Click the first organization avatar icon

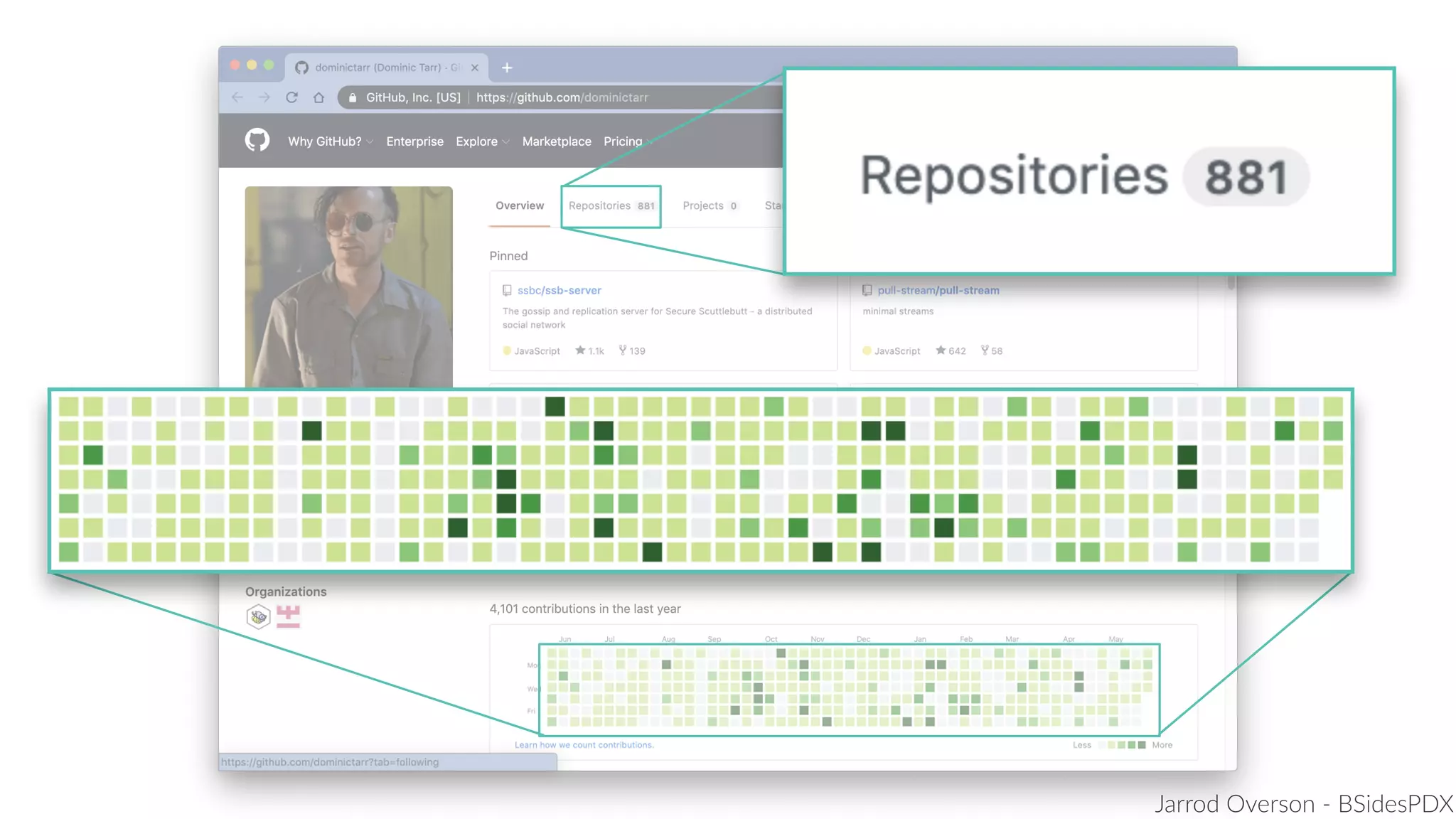click(258, 616)
